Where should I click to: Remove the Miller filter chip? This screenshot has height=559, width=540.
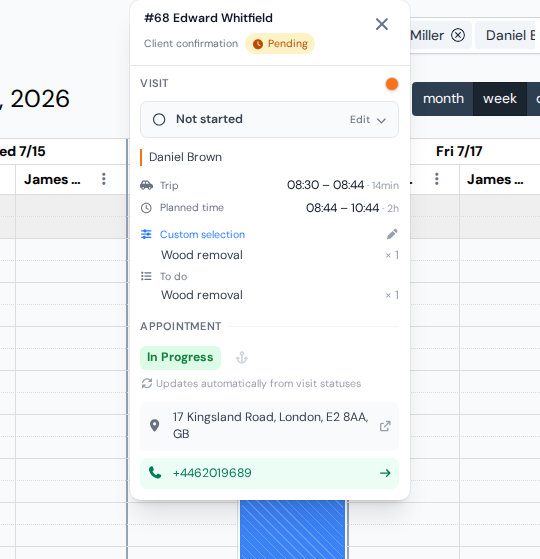pos(458,35)
